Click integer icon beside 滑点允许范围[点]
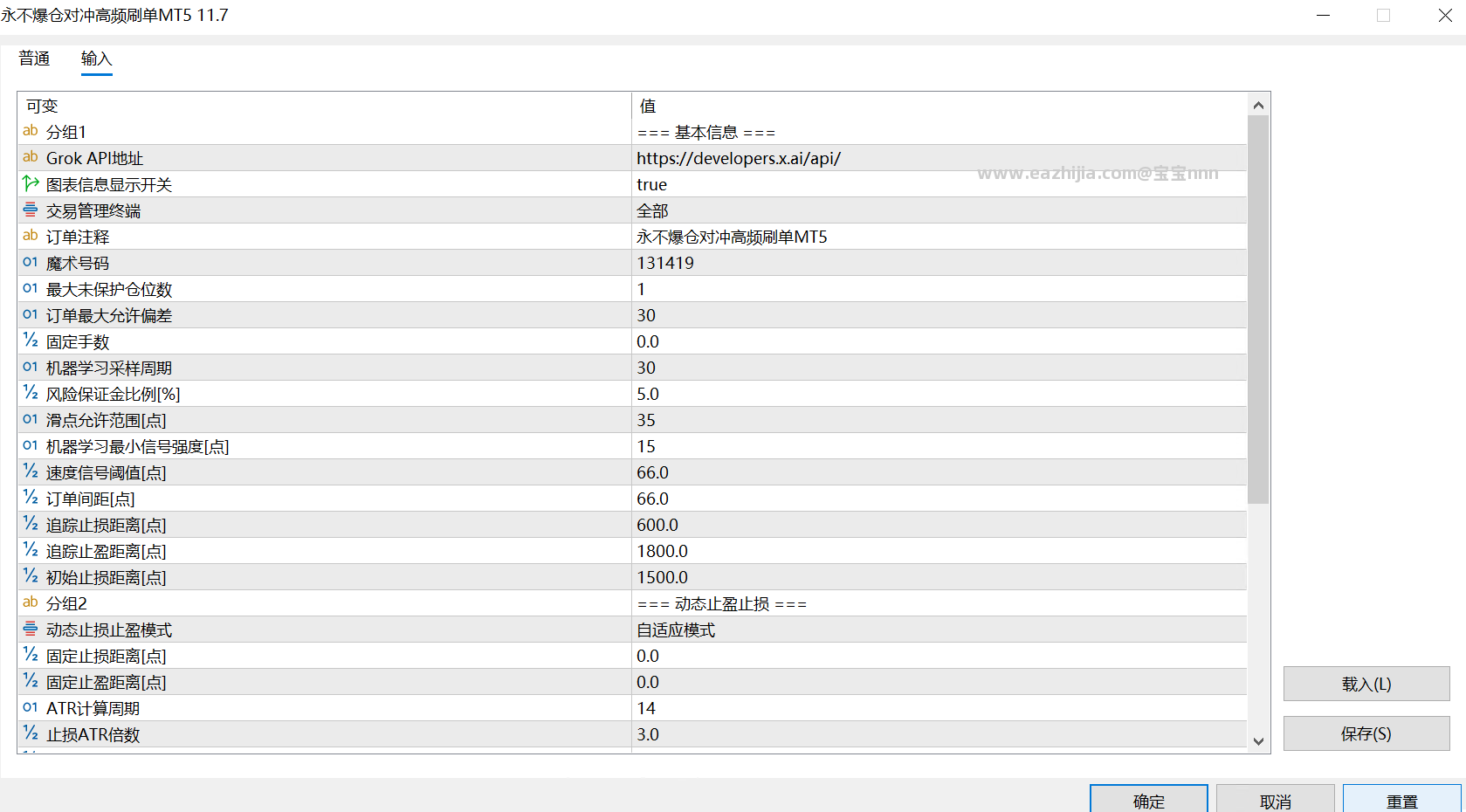Image resolution: width=1466 pixels, height=812 pixels. [x=31, y=419]
